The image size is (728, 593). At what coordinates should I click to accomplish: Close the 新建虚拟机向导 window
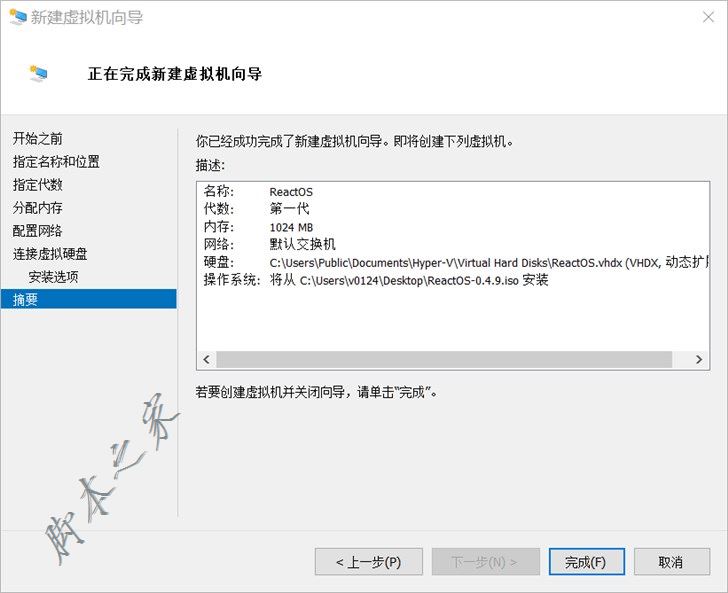(707, 17)
